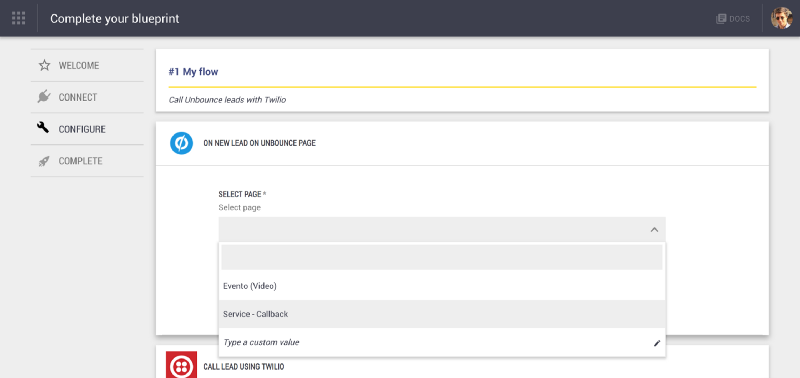This screenshot has height=378, width=800.
Task: Click the dropdown search input field
Action: (442, 257)
